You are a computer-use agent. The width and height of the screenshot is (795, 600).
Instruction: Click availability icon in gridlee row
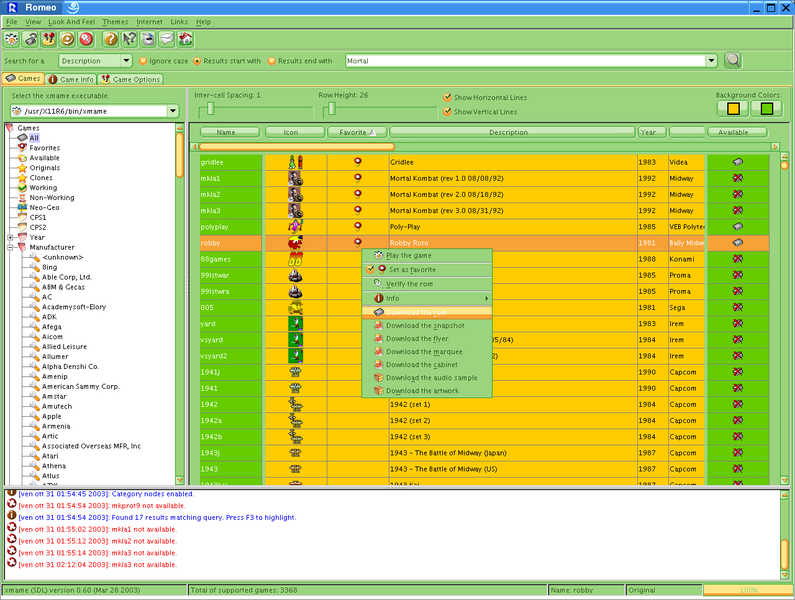738,162
